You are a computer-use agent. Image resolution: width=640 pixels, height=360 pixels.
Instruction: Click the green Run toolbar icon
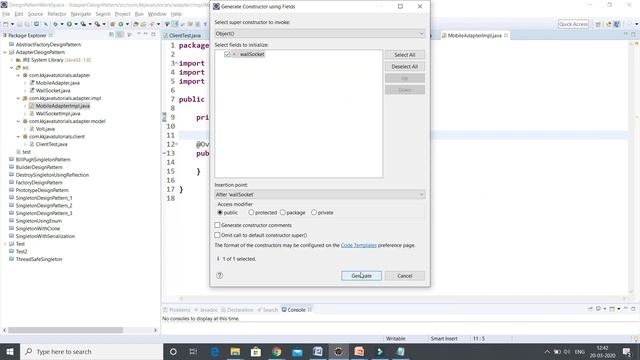(69, 24)
